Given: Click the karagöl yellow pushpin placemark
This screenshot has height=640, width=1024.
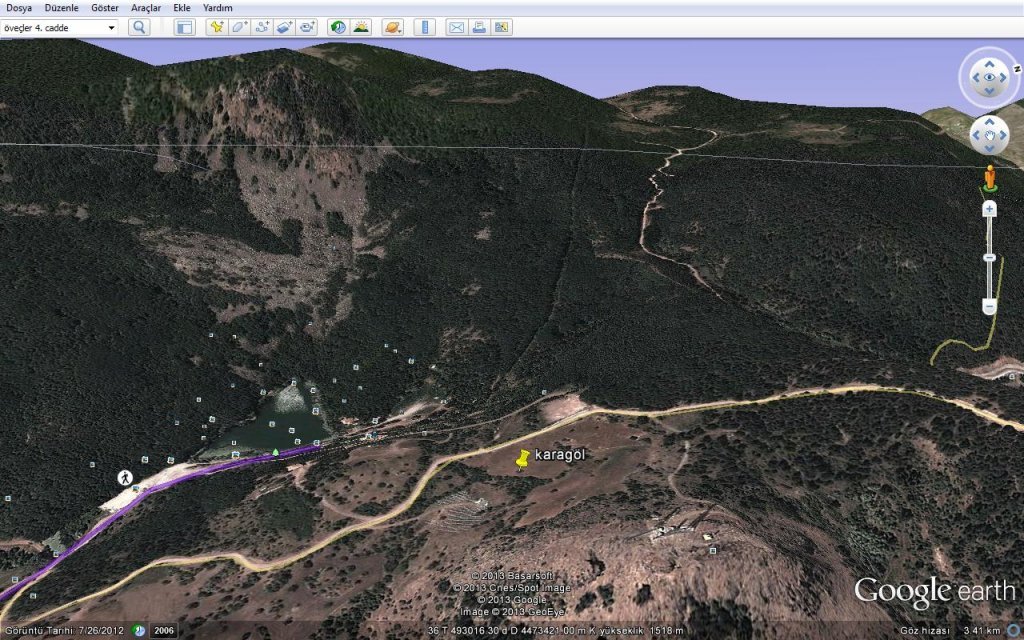Looking at the screenshot, I should click(521, 460).
